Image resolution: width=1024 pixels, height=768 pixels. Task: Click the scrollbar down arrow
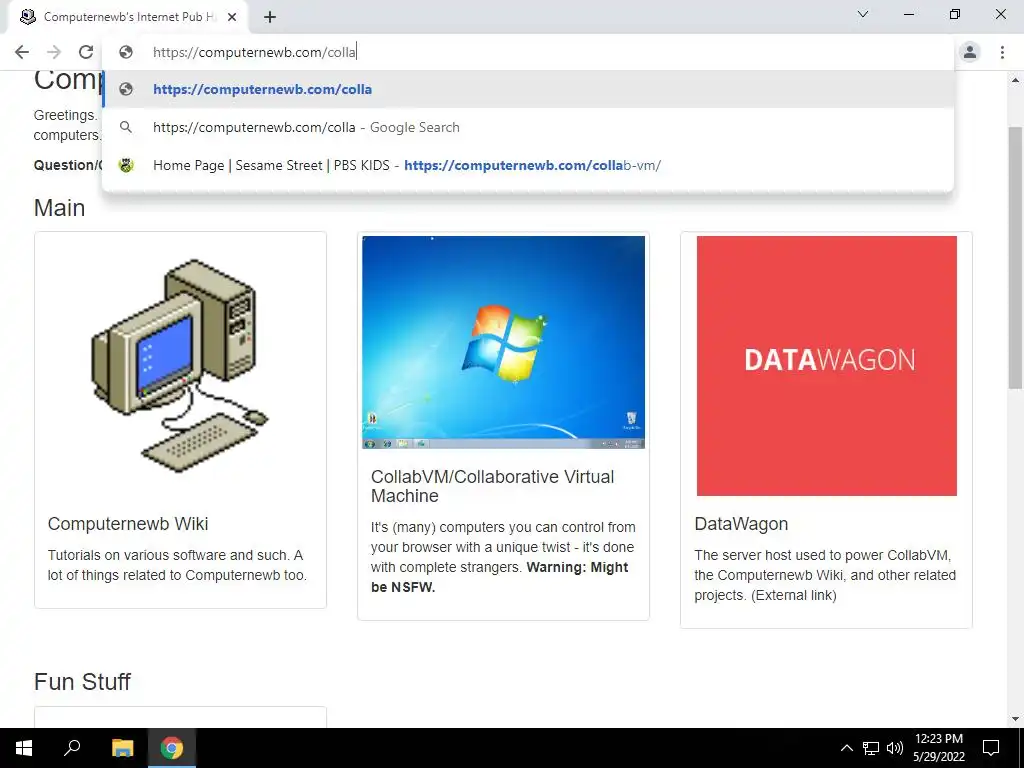click(1015, 719)
